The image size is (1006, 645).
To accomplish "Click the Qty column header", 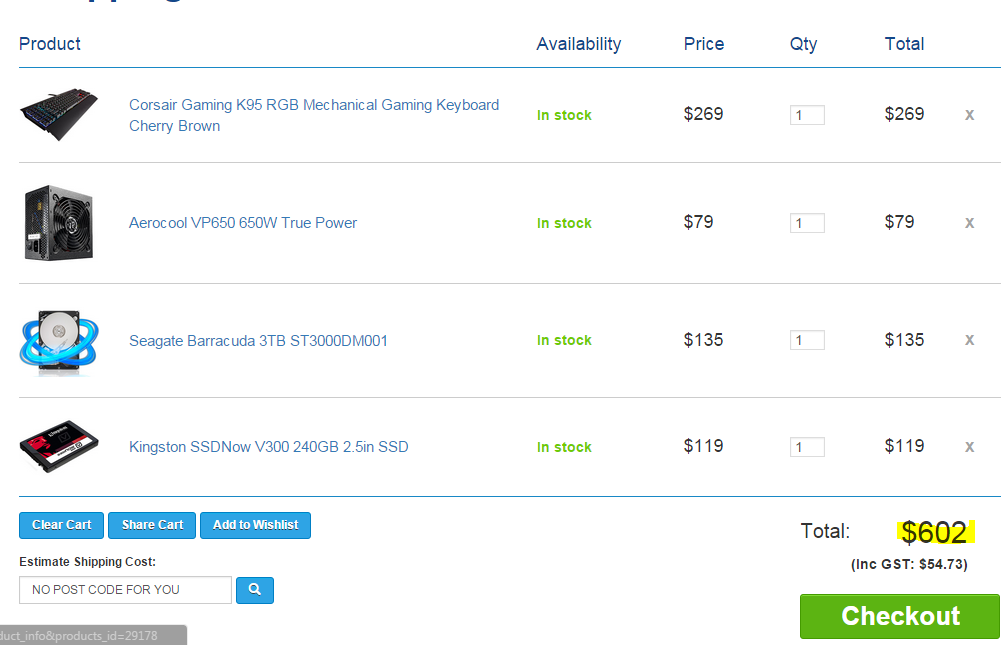I will click(803, 44).
